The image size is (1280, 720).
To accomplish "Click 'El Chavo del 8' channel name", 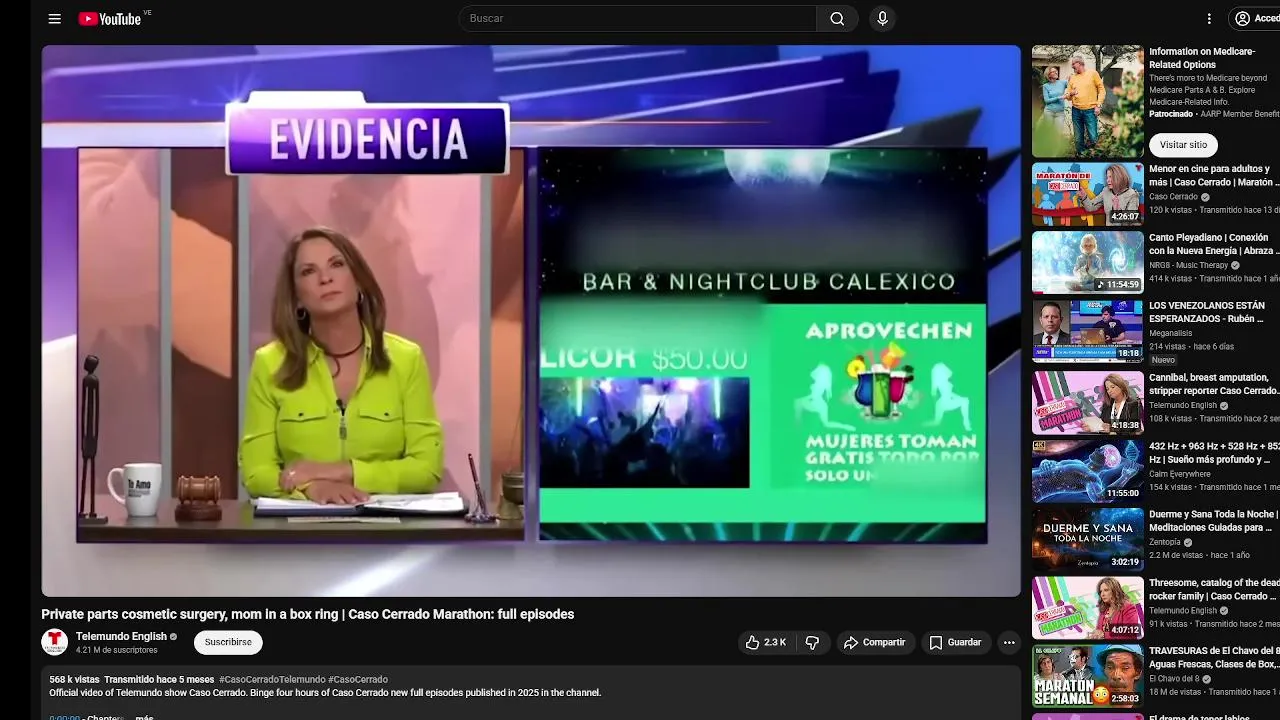I will [1174, 679].
